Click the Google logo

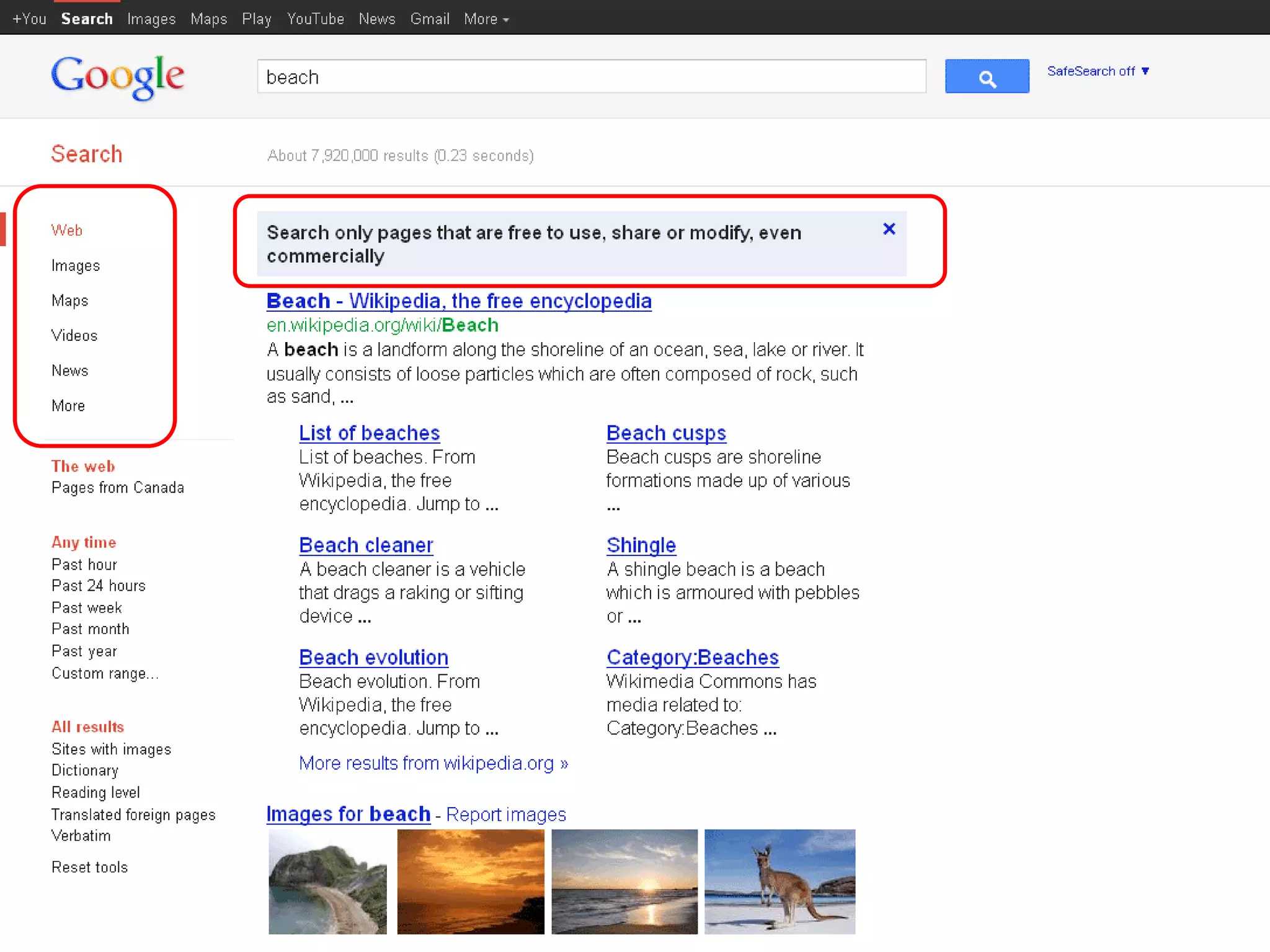tap(118, 77)
